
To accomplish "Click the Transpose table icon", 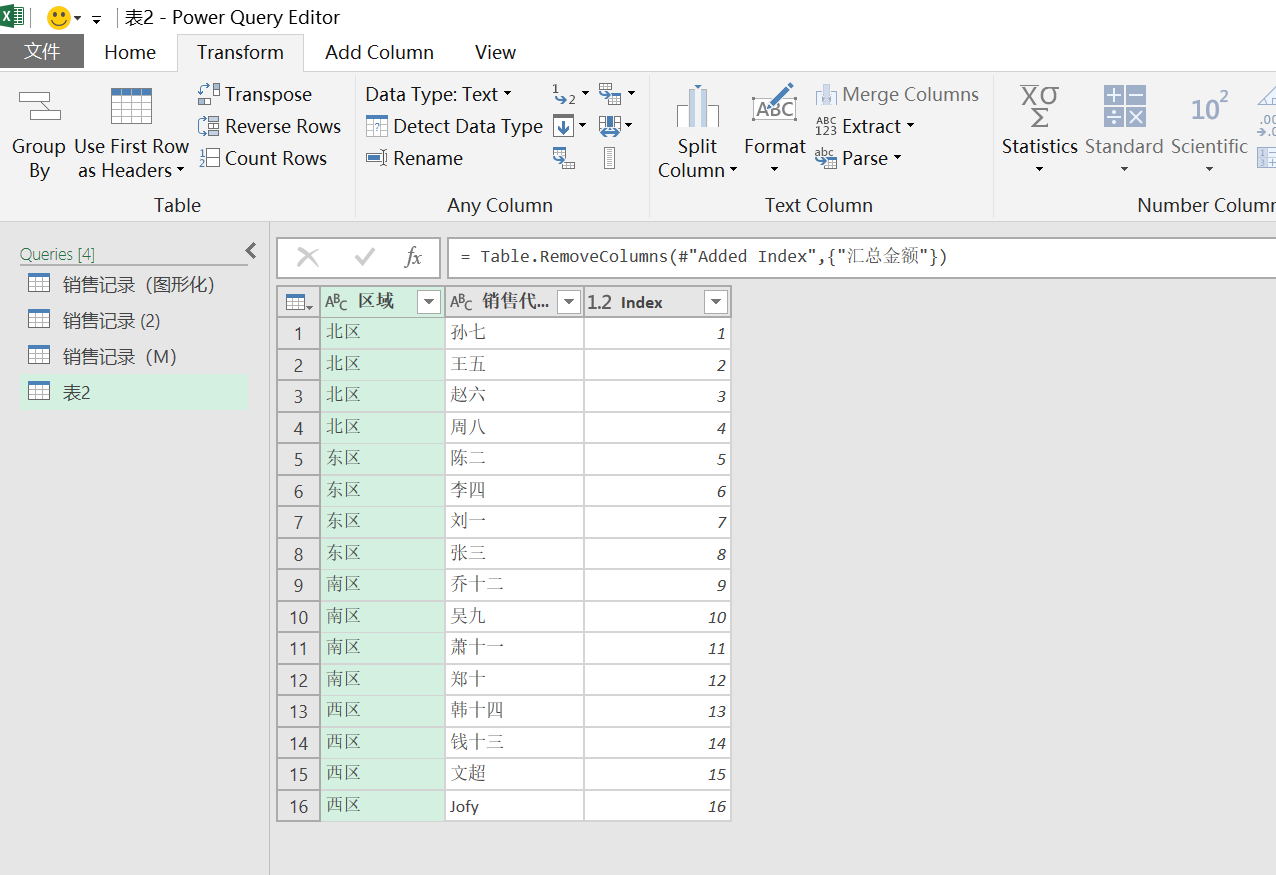I will (x=209, y=94).
